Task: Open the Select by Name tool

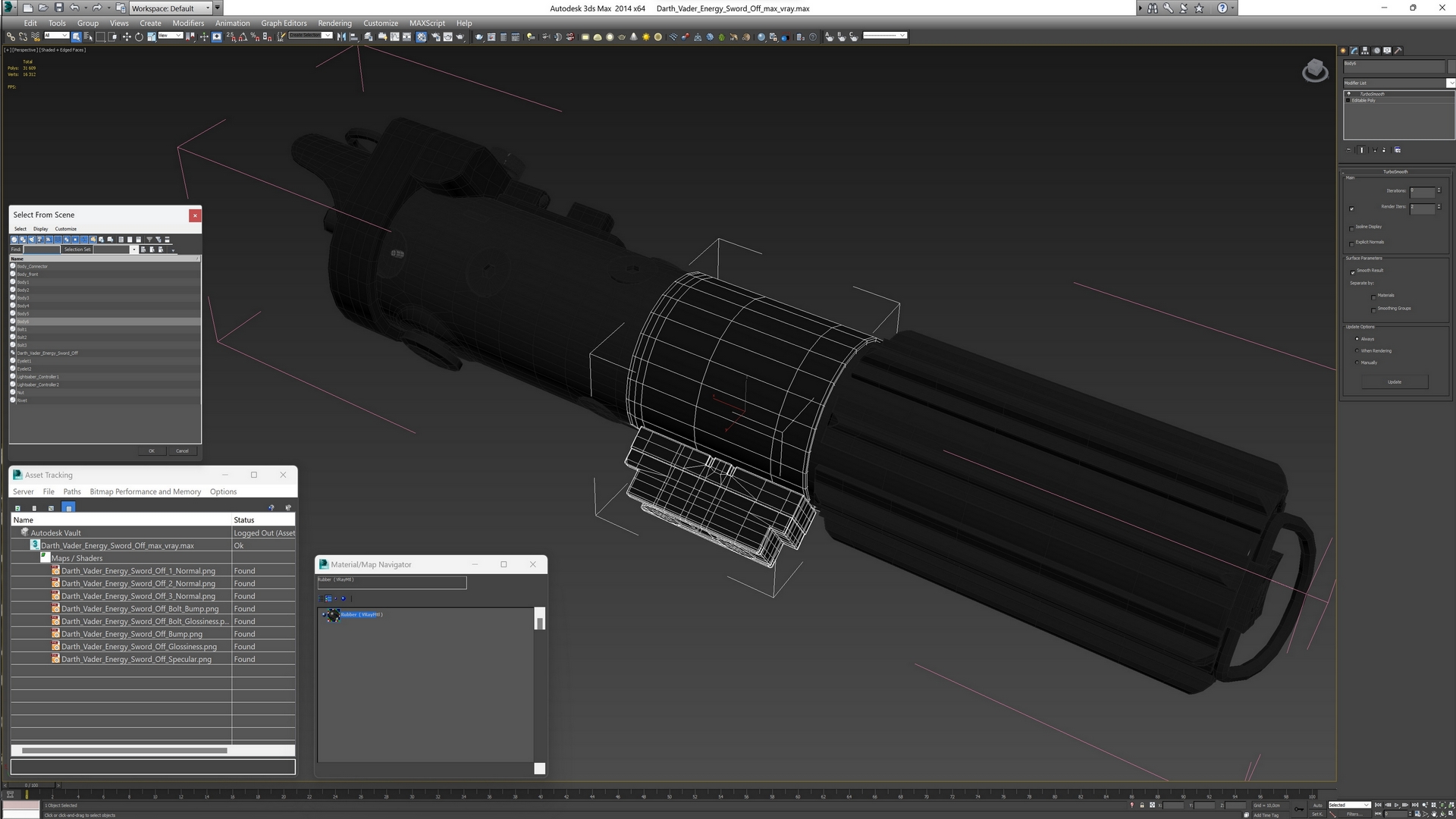Action: (89, 36)
